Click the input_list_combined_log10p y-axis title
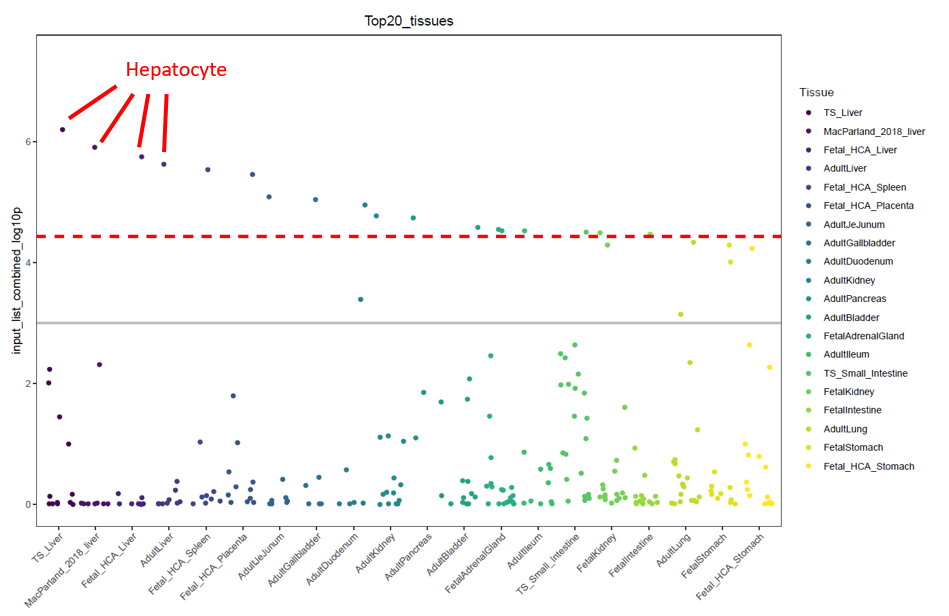Screen dimensions: 949x616 click(x=17, y=280)
